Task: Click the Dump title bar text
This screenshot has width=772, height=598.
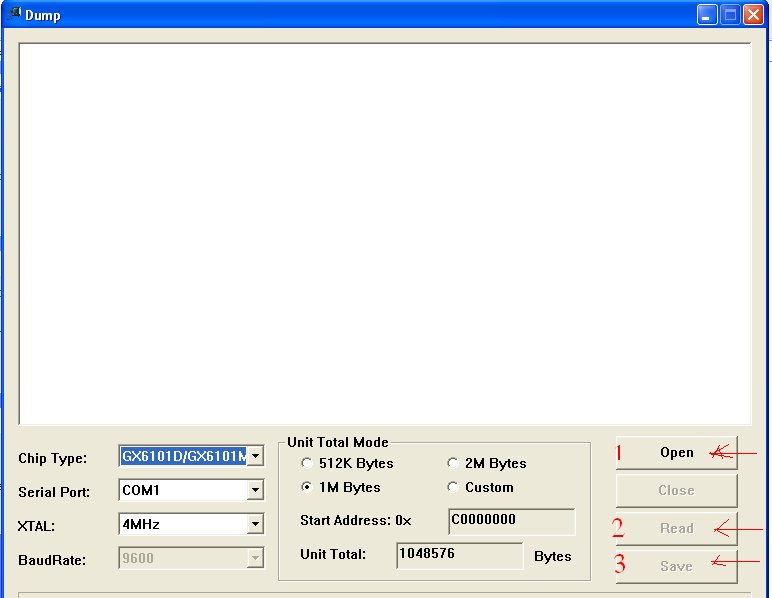Action: click(x=43, y=16)
